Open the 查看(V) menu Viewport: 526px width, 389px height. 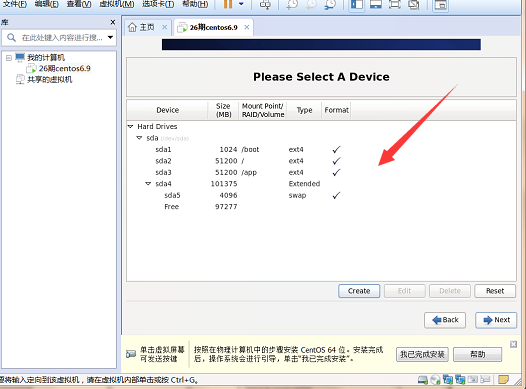click(79, 4)
